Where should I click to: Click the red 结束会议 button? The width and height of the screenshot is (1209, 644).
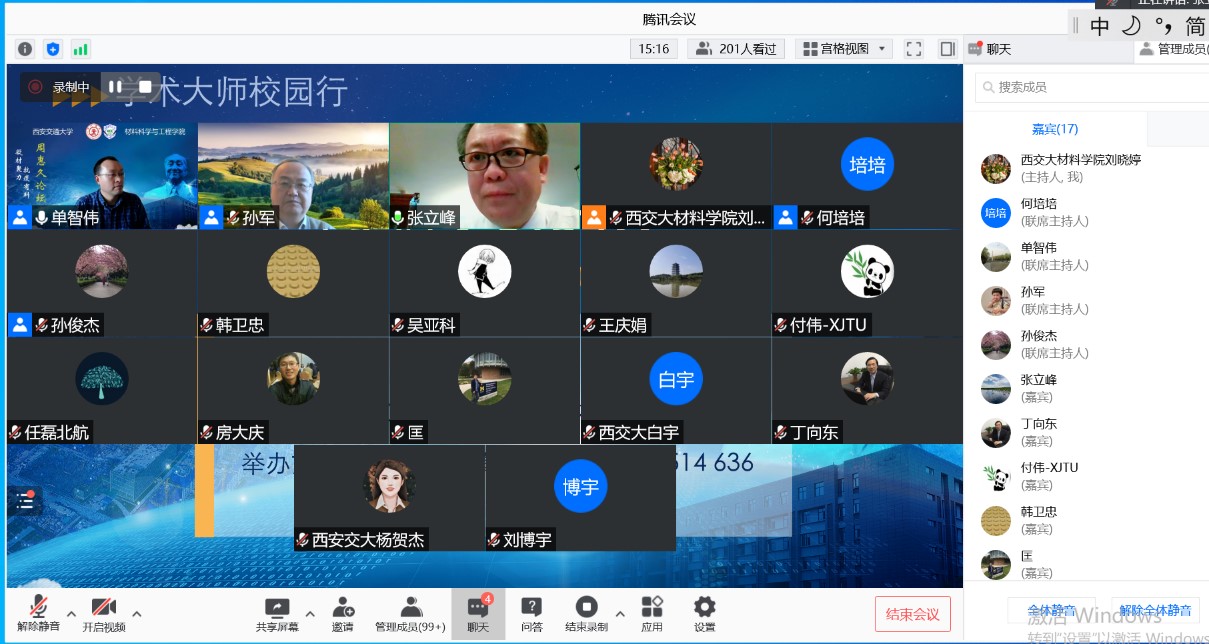912,614
